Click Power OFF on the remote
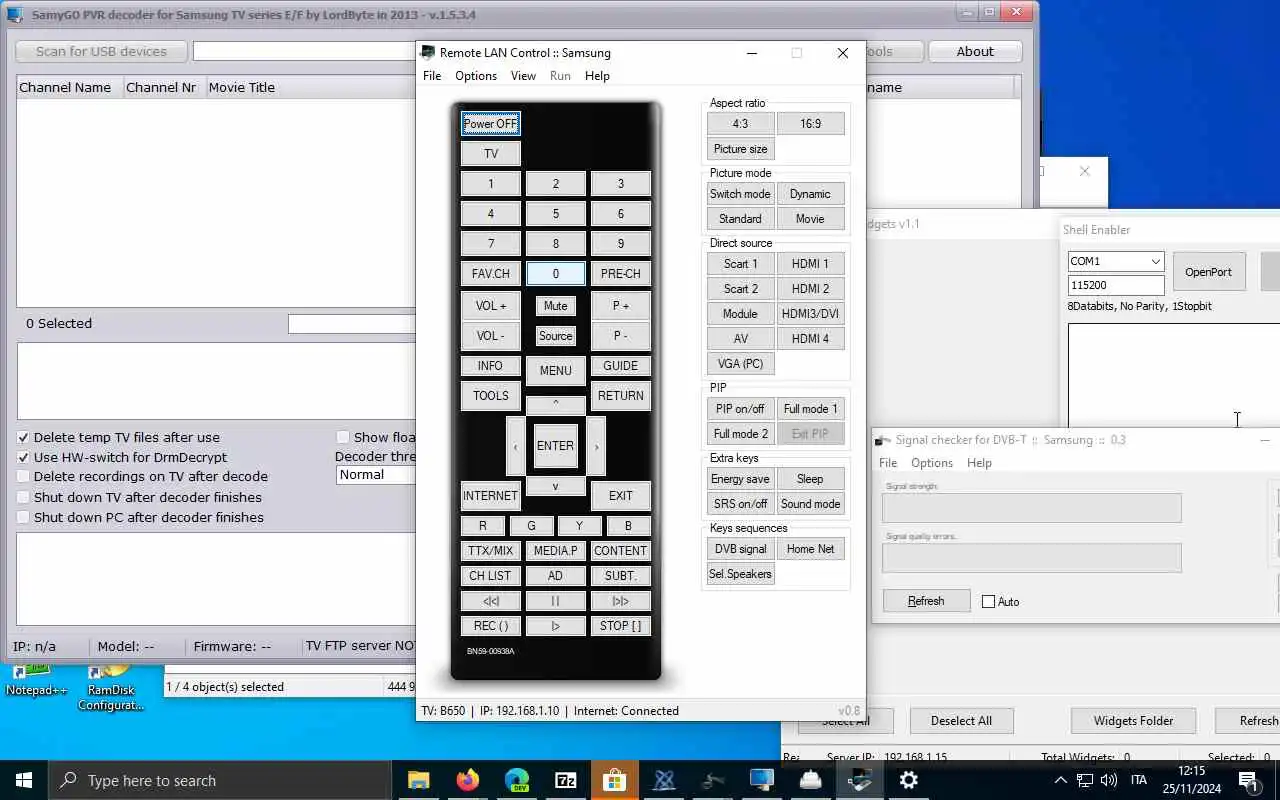Screen dimensions: 1280x800 click(491, 124)
